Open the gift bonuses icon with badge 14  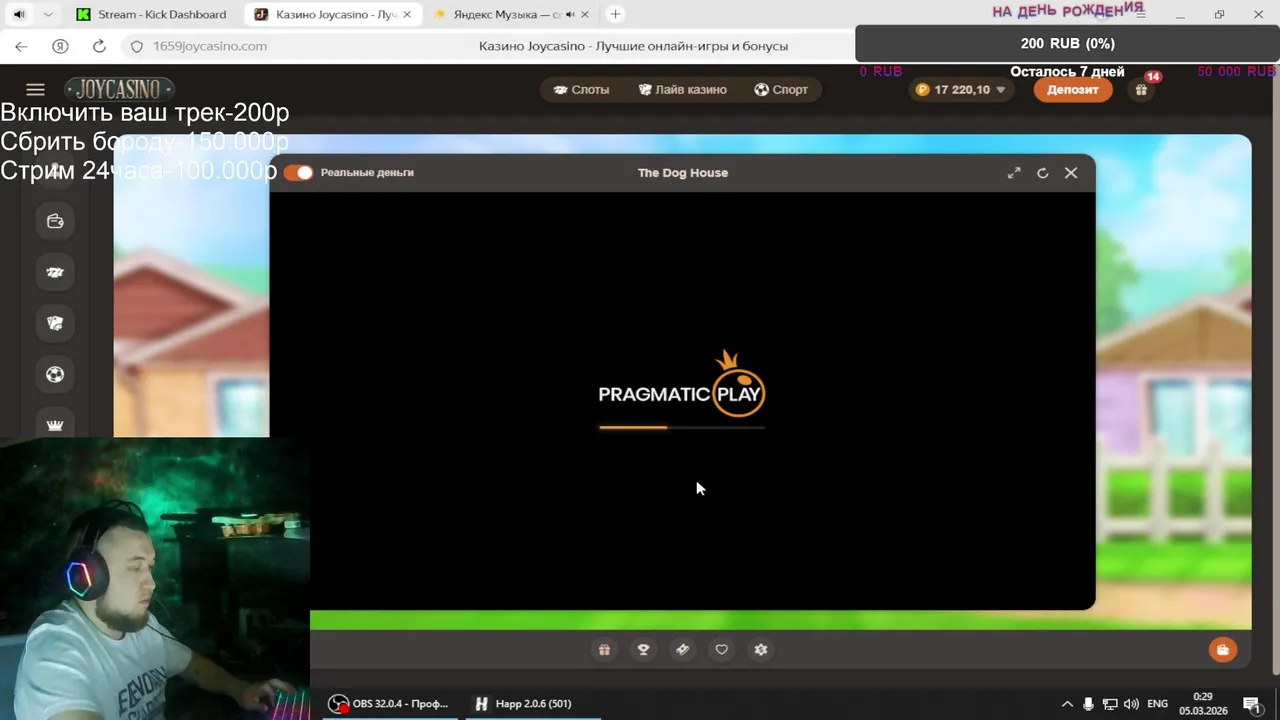click(1141, 89)
